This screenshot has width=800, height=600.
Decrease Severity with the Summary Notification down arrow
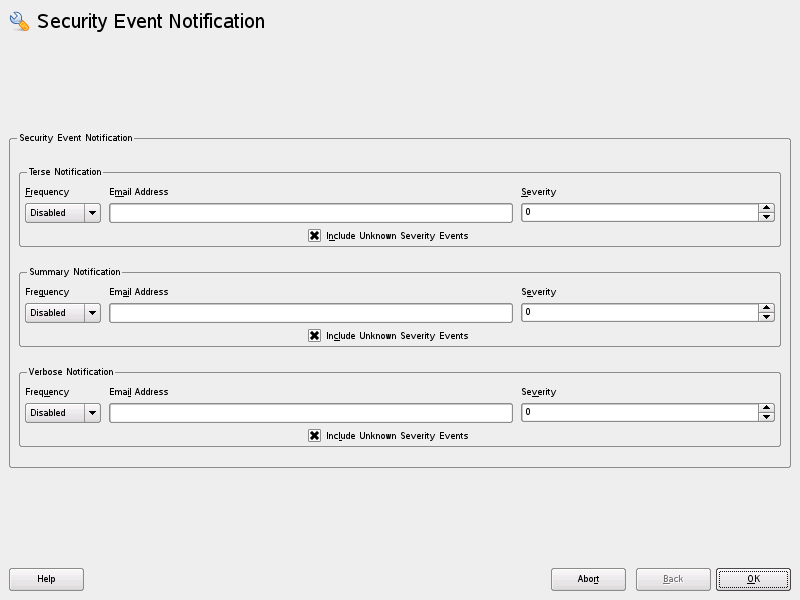click(x=764, y=317)
